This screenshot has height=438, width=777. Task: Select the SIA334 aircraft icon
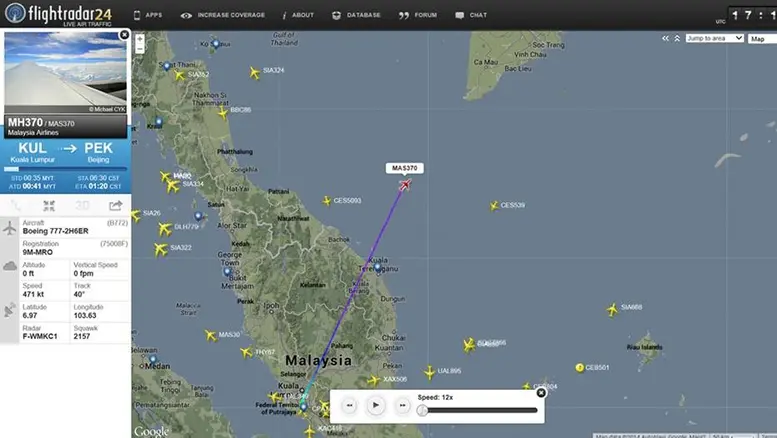(173, 186)
